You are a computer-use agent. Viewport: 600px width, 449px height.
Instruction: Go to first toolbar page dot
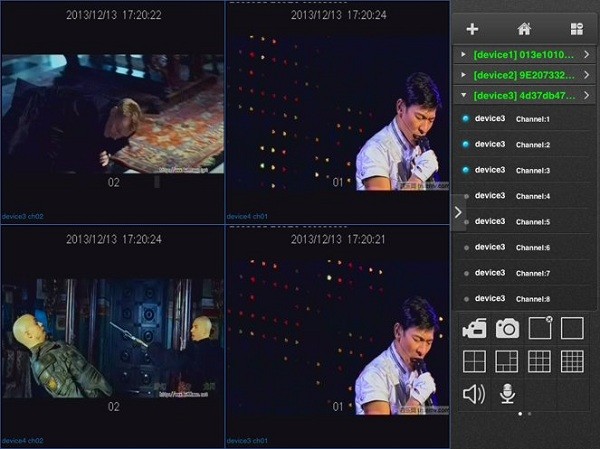click(520, 414)
